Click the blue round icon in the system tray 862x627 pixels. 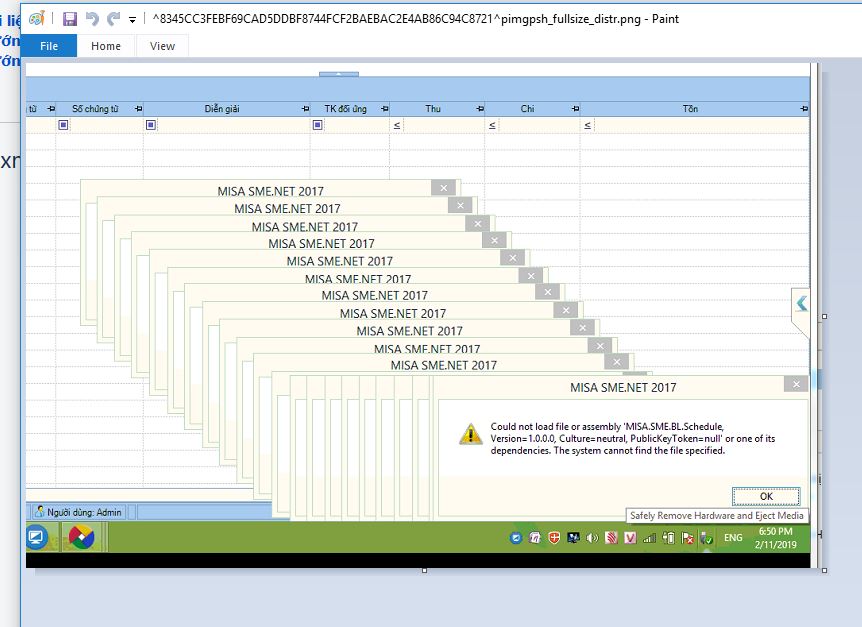516,538
